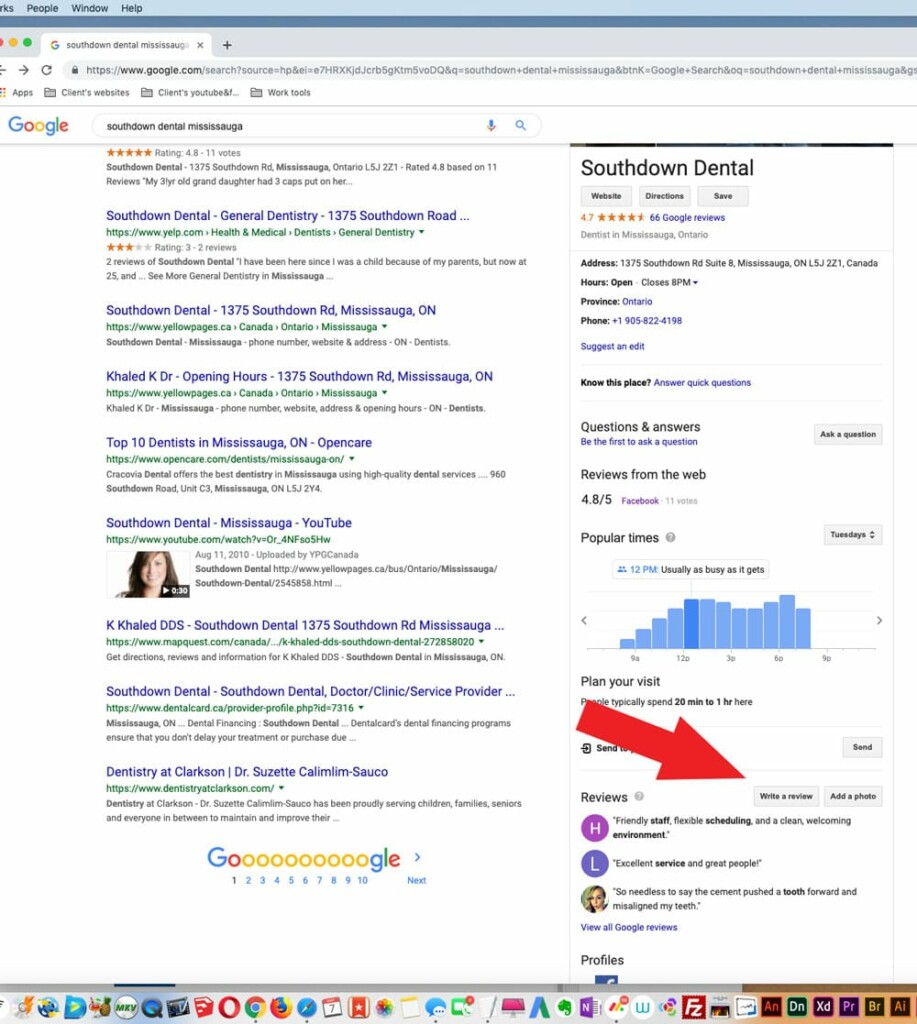Viewport: 917px width, 1024px height.
Task: Select the southdown dental mississauga tab
Action: point(127,45)
